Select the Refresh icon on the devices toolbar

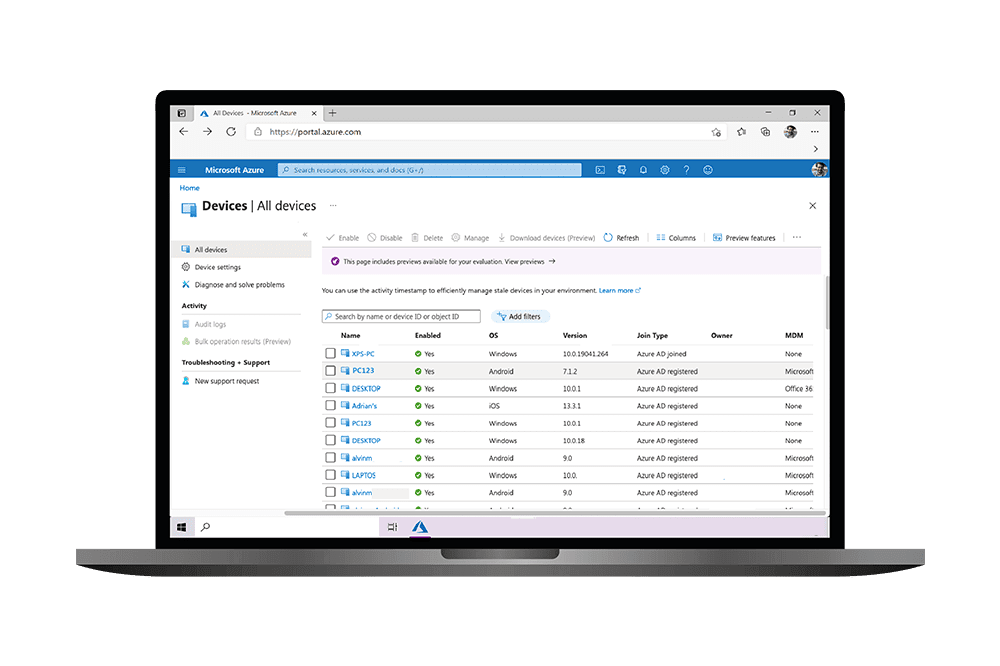tap(621, 237)
